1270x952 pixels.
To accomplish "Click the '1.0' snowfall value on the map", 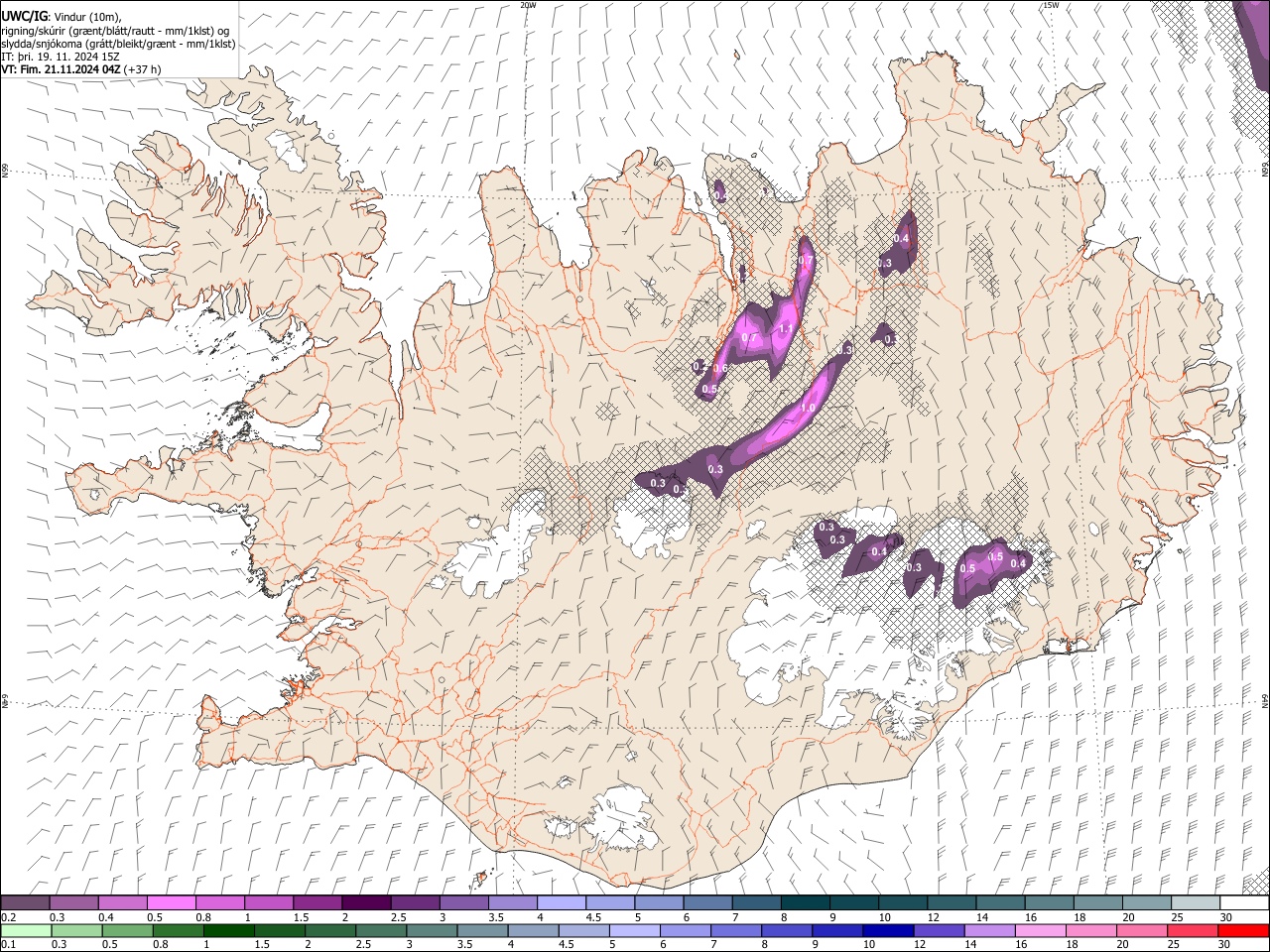I will pyautogui.click(x=807, y=408).
